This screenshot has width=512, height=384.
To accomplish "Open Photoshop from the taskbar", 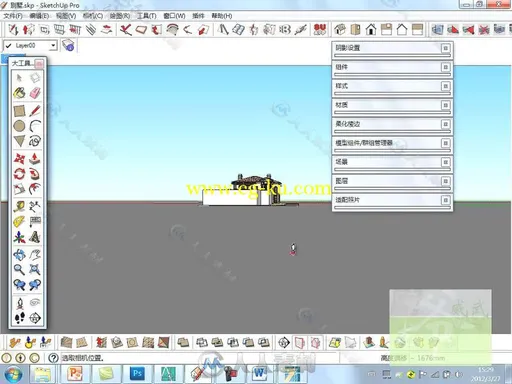I will (137, 374).
